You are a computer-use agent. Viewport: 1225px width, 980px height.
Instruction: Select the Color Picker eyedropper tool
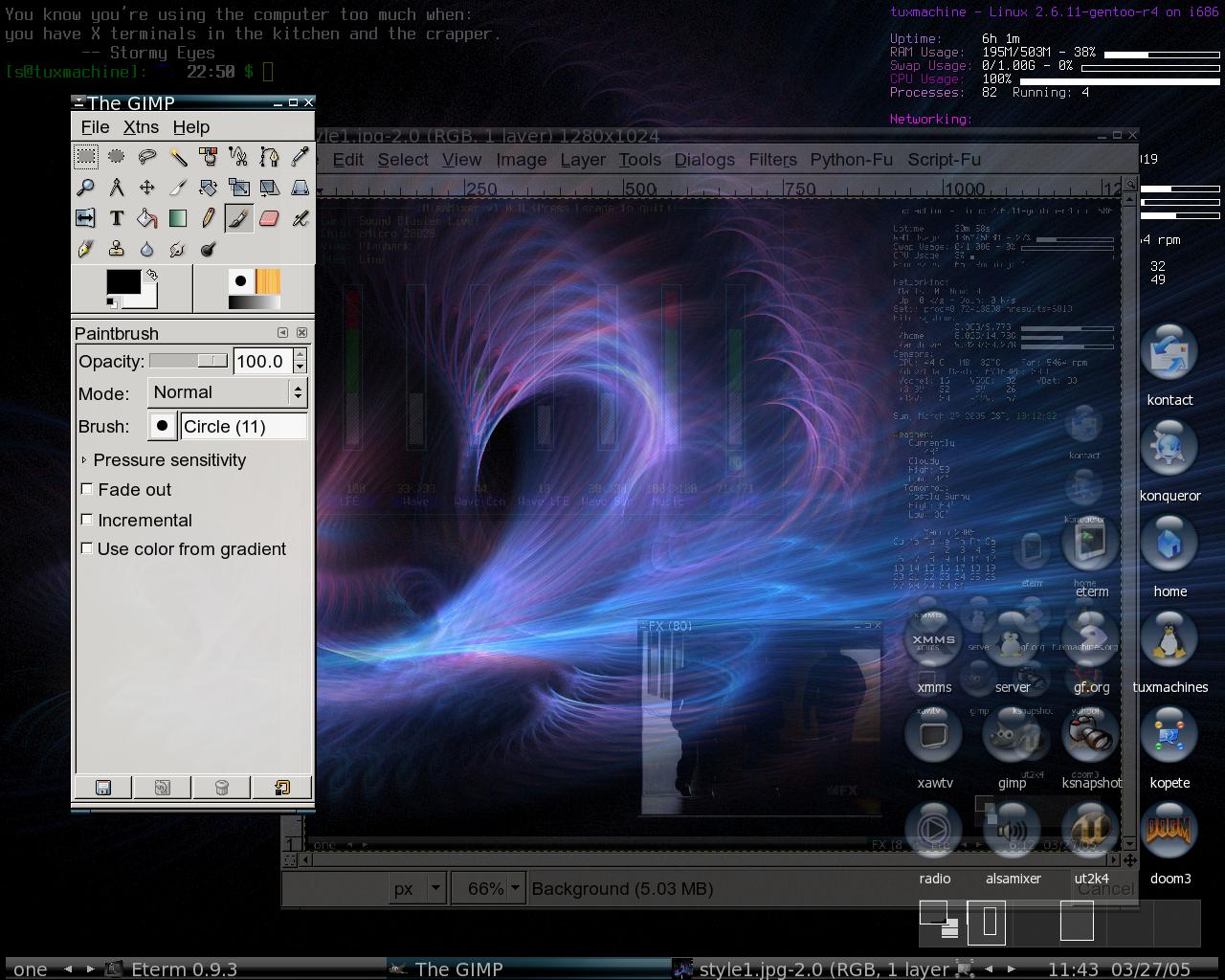click(x=300, y=157)
